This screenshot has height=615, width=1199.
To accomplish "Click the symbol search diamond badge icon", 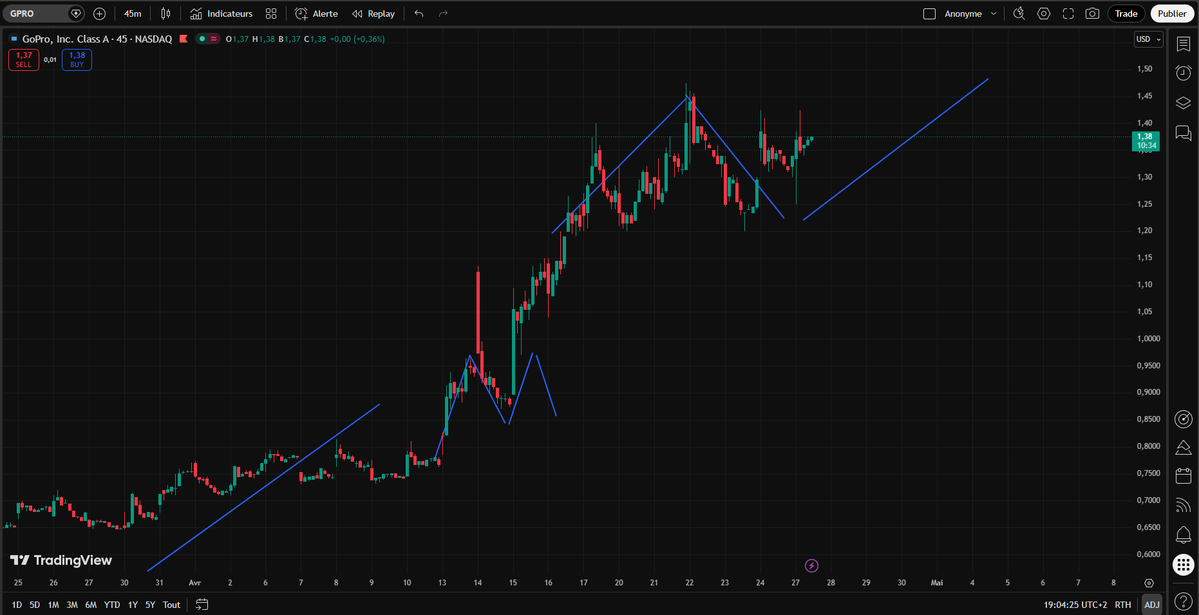I will pyautogui.click(x=75, y=14).
